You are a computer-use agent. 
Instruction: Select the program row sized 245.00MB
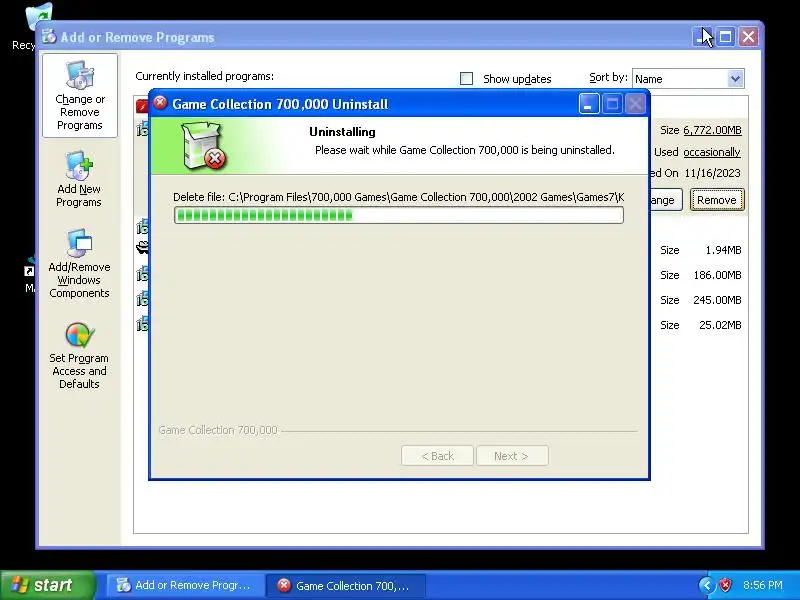[441, 300]
